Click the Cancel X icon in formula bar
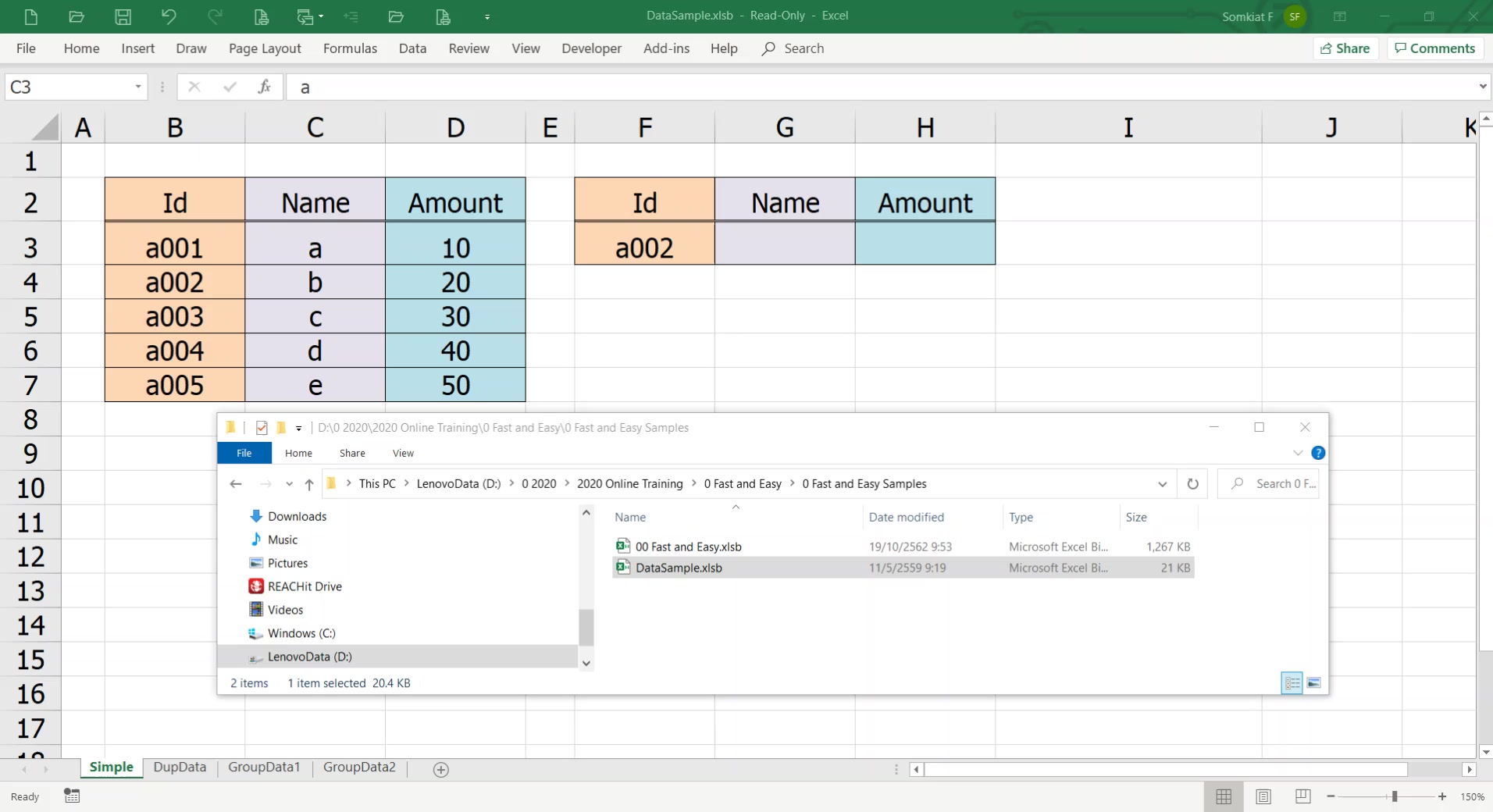The width and height of the screenshot is (1493, 812). [194, 87]
